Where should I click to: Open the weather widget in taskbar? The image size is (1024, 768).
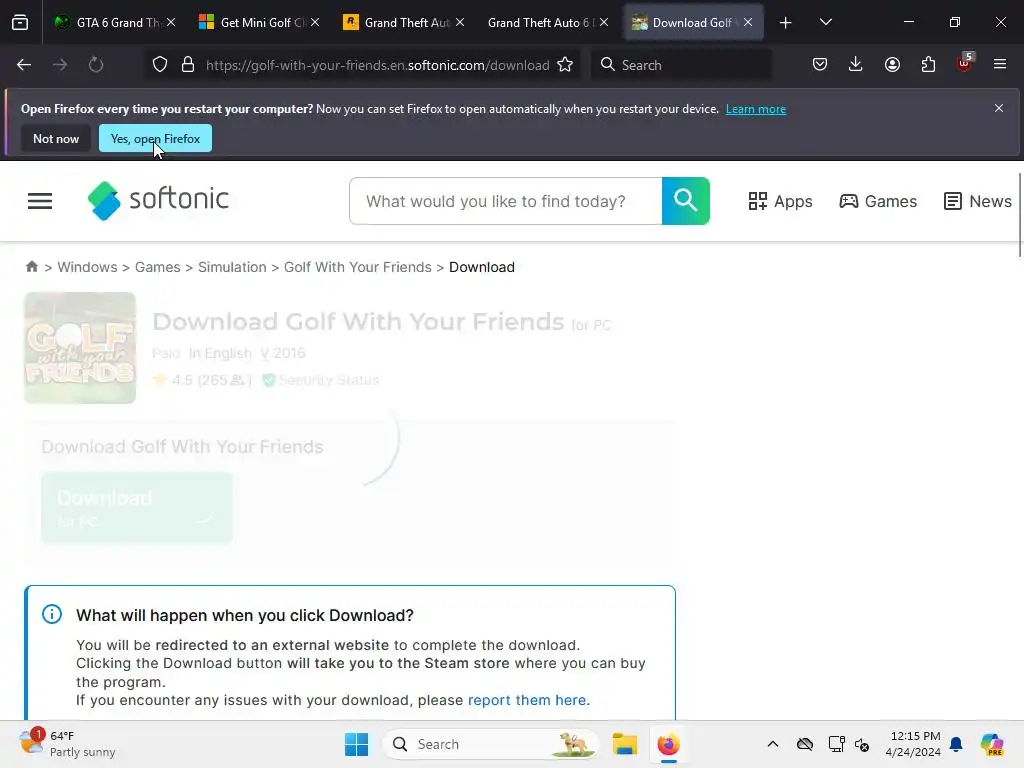(67, 744)
